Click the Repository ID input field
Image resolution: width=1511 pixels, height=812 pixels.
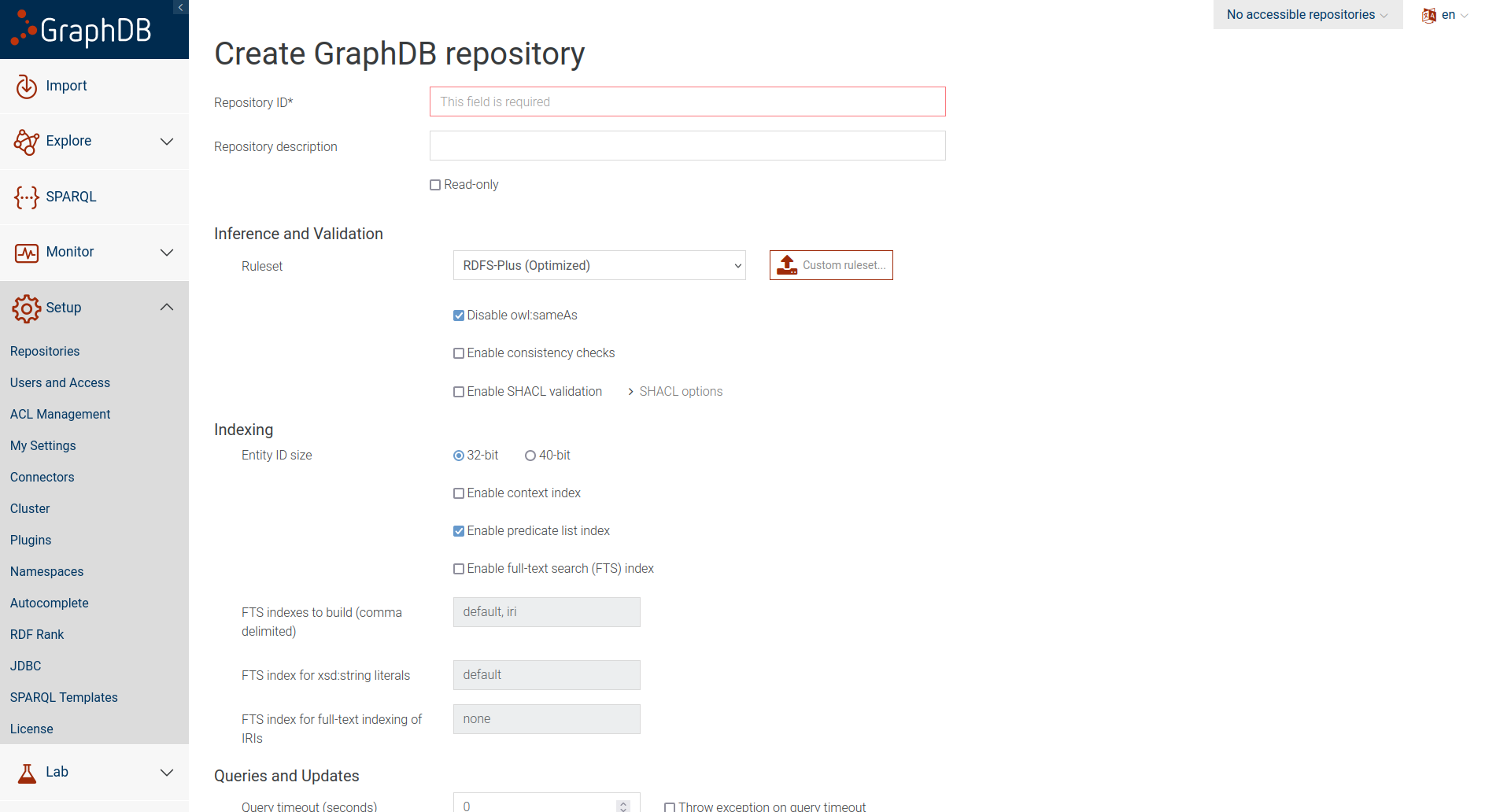point(688,101)
